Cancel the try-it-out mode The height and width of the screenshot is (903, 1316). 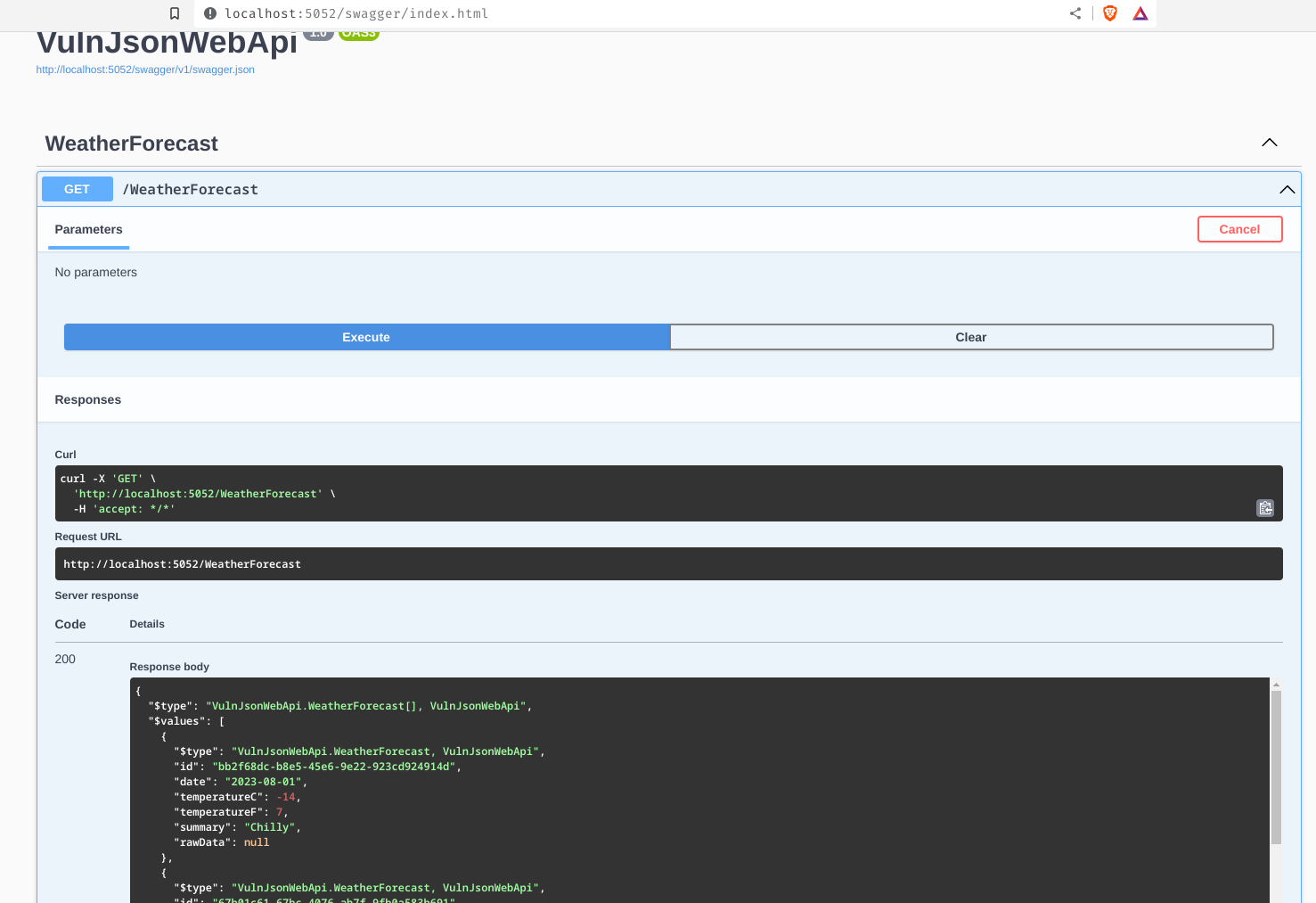pos(1239,229)
